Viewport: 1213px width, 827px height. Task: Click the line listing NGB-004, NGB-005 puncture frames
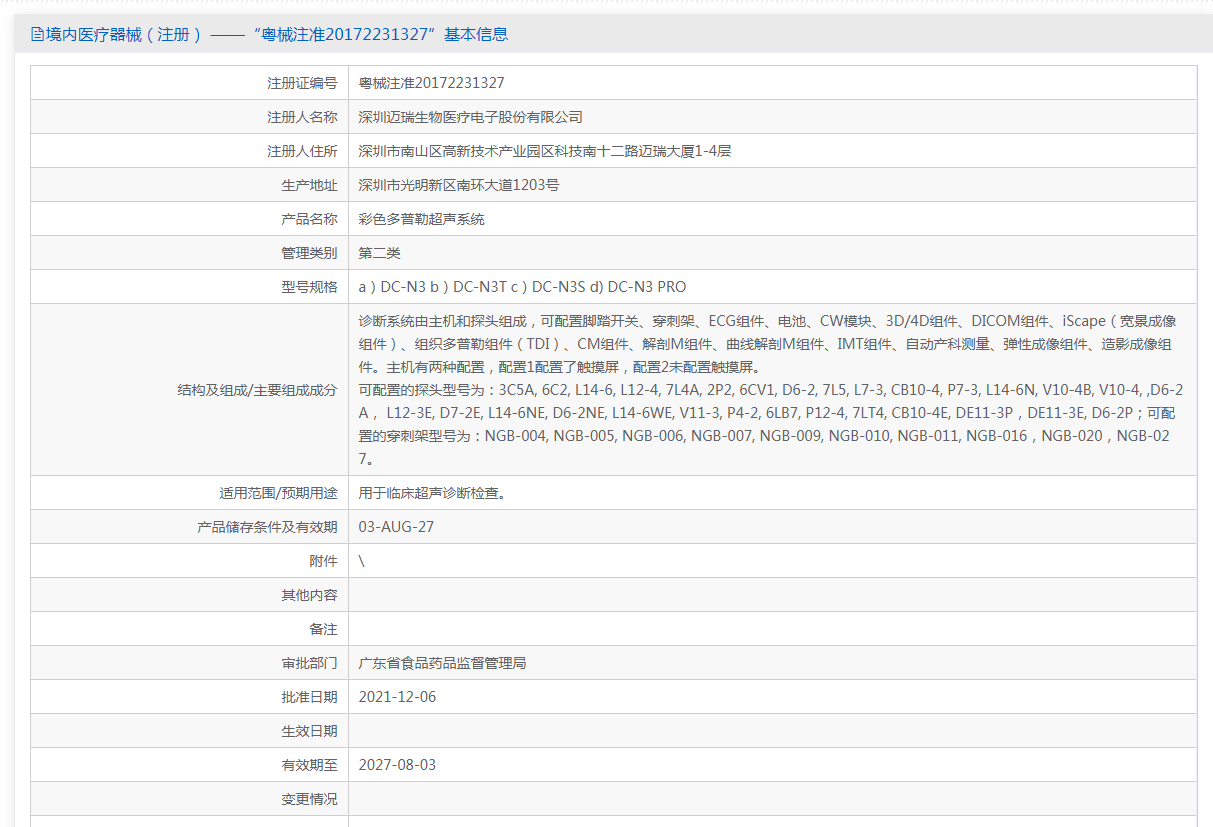[x=764, y=436]
